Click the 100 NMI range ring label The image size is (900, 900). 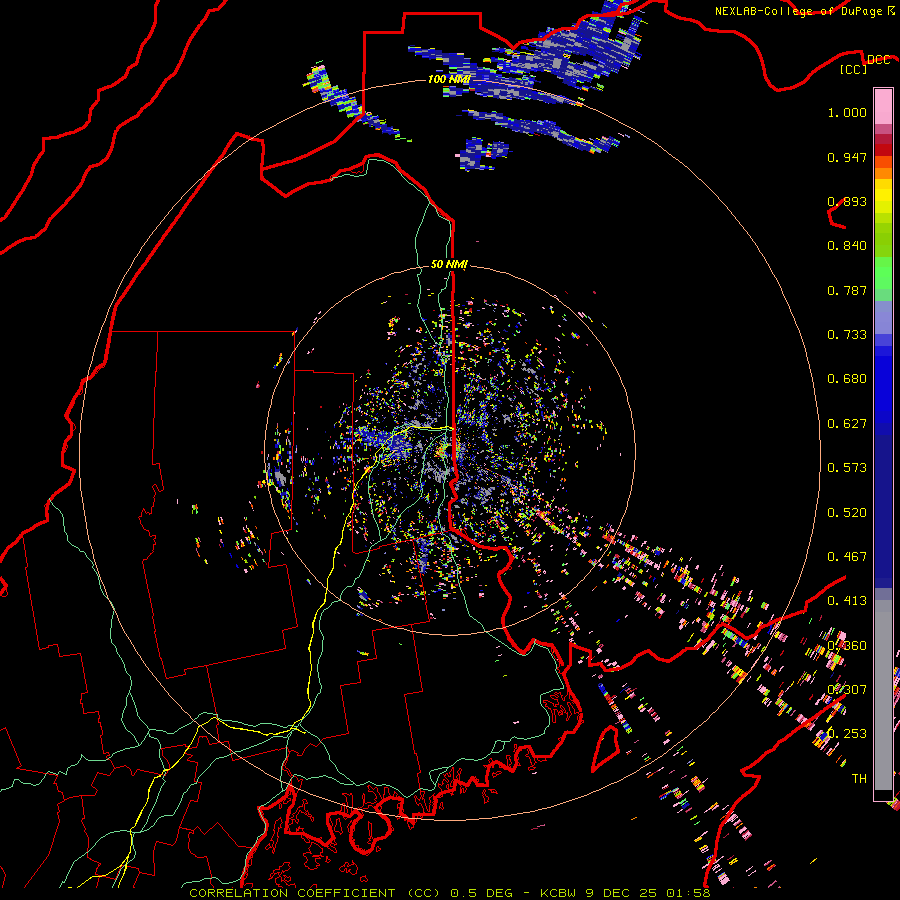[x=449, y=79]
